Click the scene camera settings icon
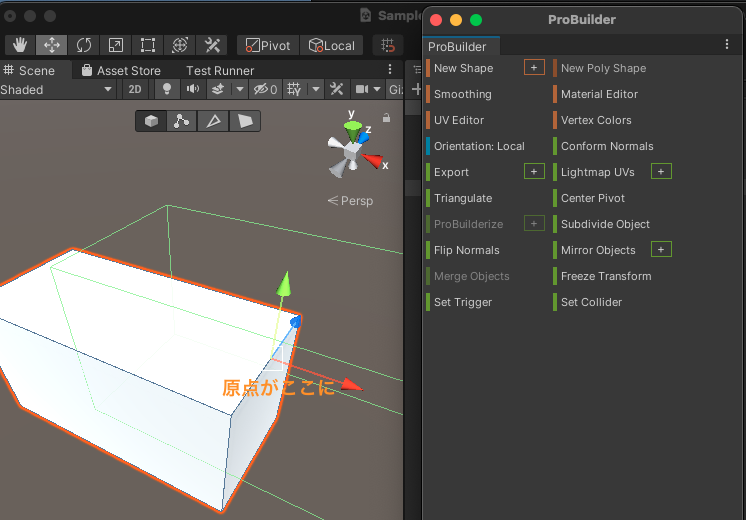The image size is (746, 520). [x=362, y=89]
